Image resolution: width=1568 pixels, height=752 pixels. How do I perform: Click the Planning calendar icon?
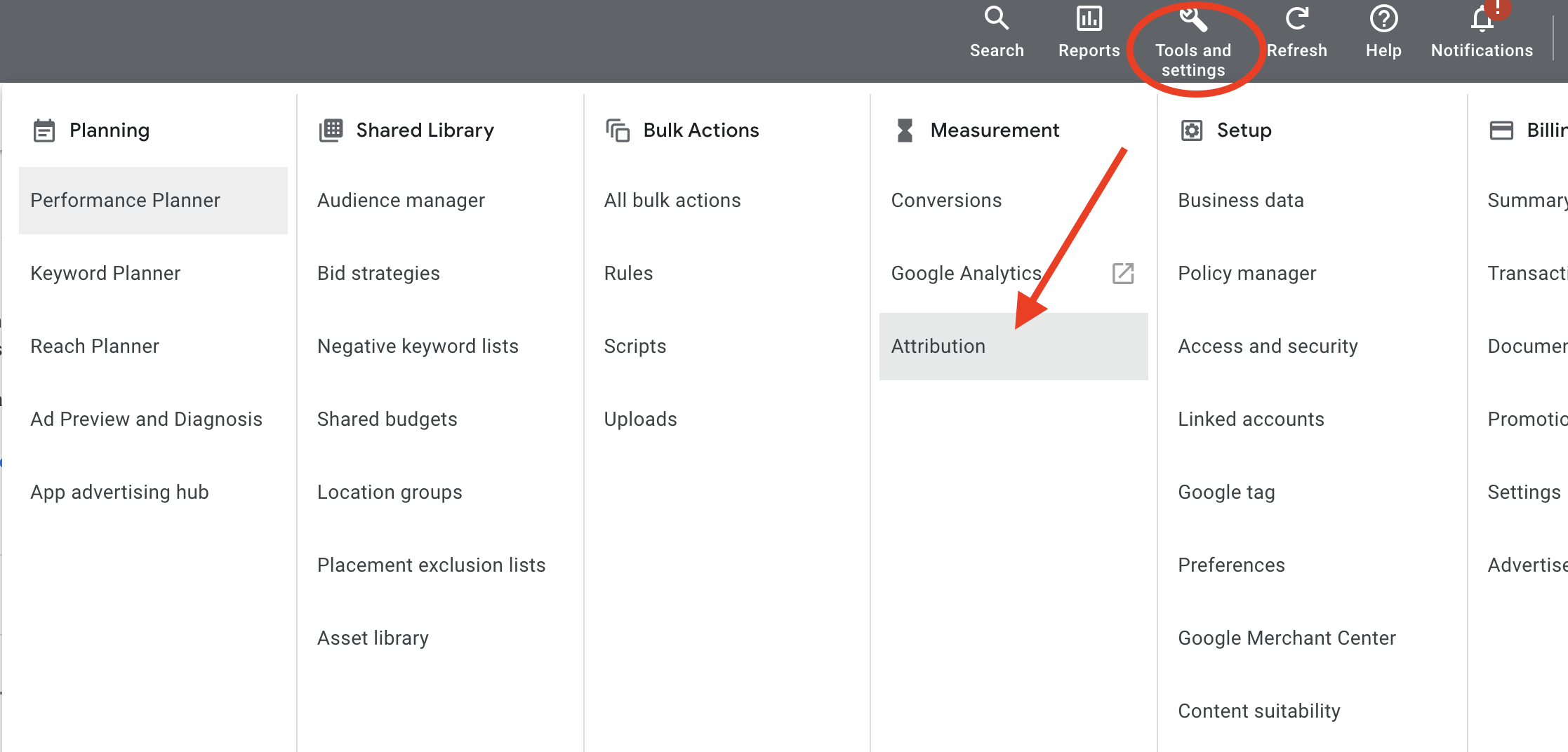click(x=44, y=130)
